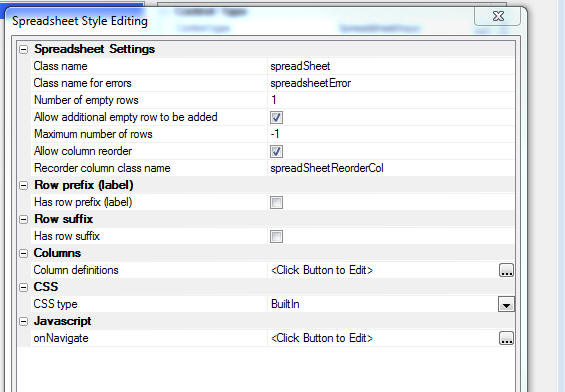Edit the Recorder column class name field
This screenshot has height=392, width=565.
391,168
